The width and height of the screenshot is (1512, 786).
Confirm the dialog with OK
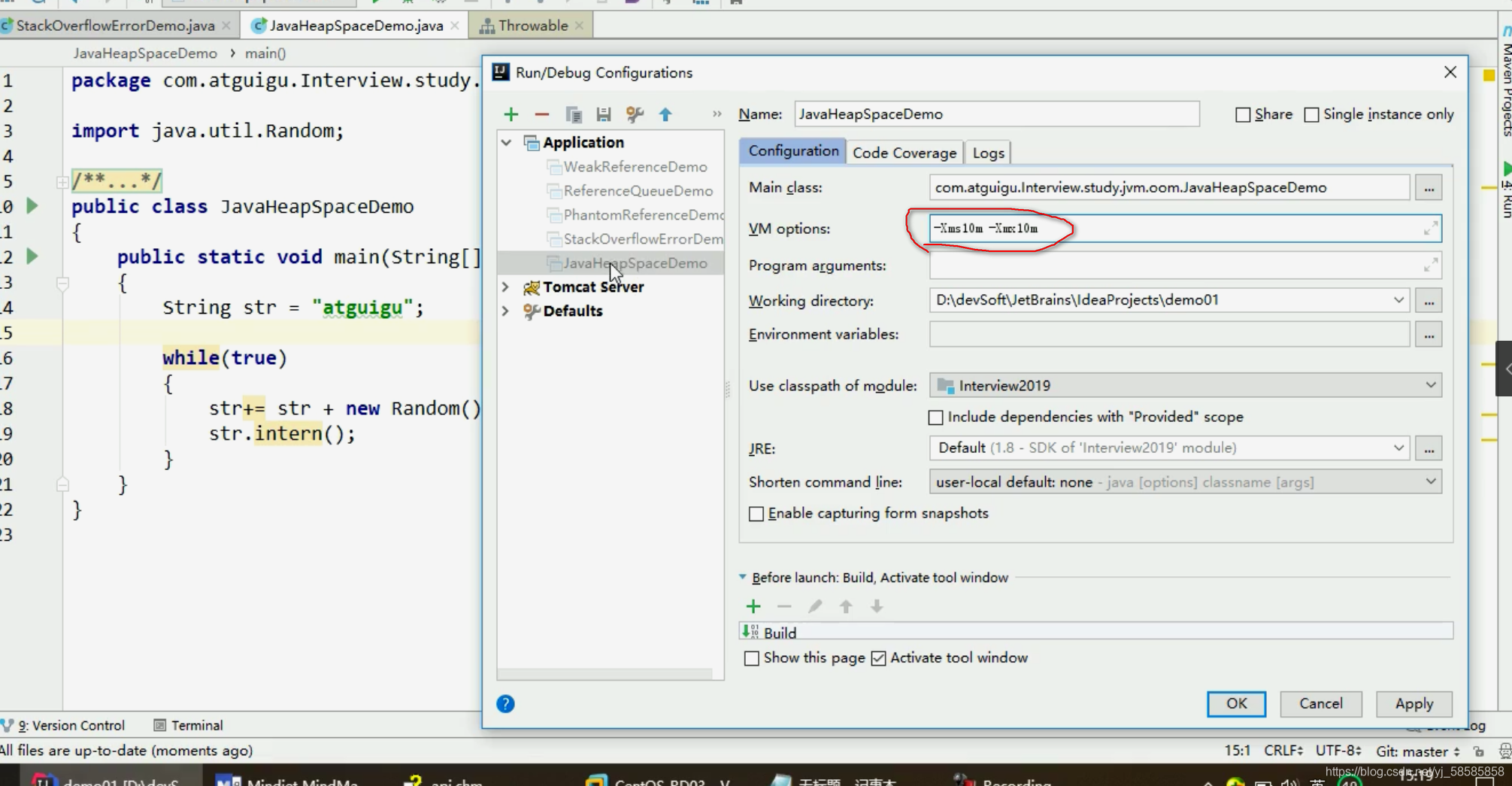tap(1236, 704)
